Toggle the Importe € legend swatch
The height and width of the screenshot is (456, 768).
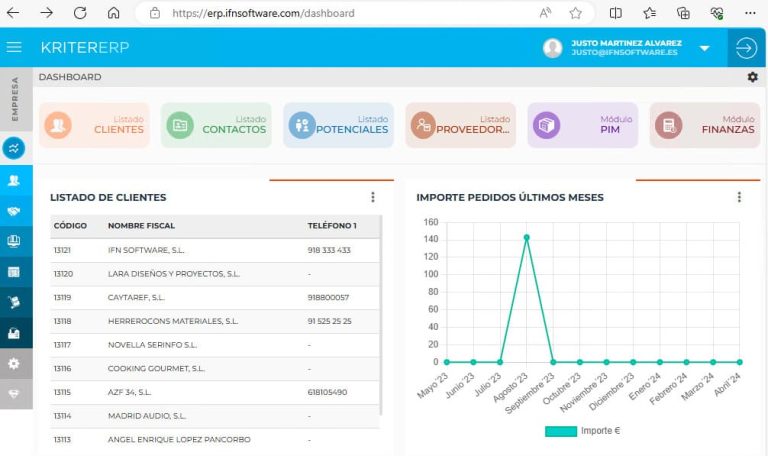pyautogui.click(x=561, y=431)
